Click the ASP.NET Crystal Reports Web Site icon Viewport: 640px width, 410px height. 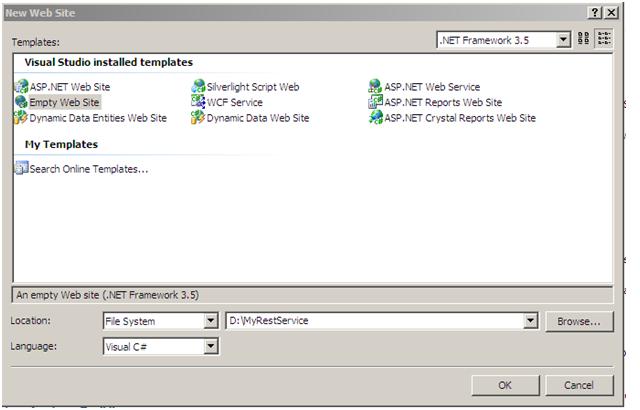coord(375,117)
